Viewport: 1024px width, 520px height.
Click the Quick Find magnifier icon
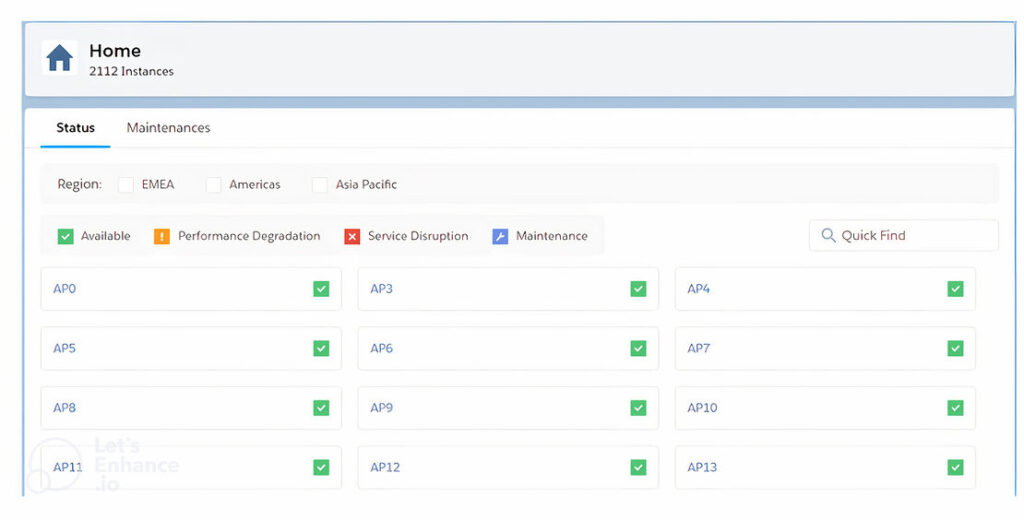tap(828, 235)
